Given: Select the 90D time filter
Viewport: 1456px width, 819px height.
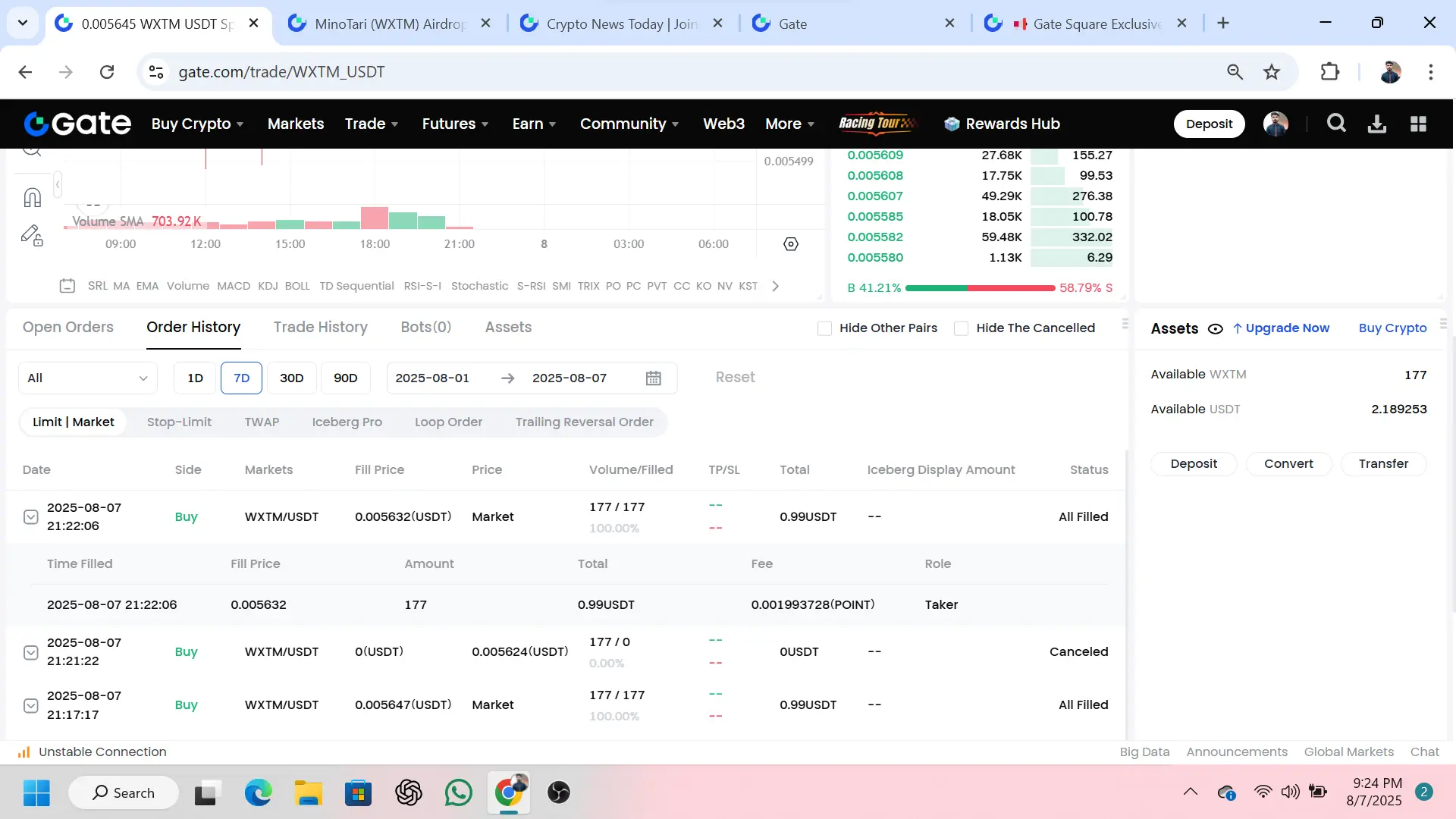Looking at the screenshot, I should [345, 378].
